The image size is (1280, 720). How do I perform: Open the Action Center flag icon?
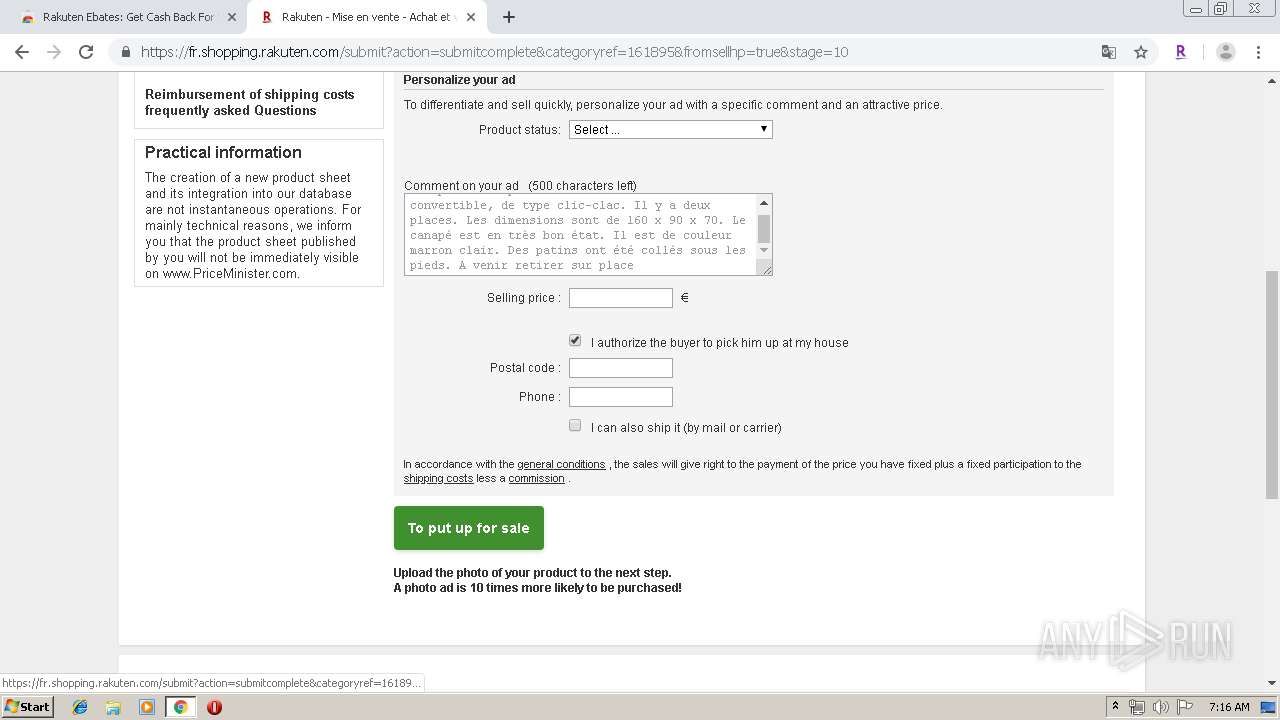point(1184,707)
